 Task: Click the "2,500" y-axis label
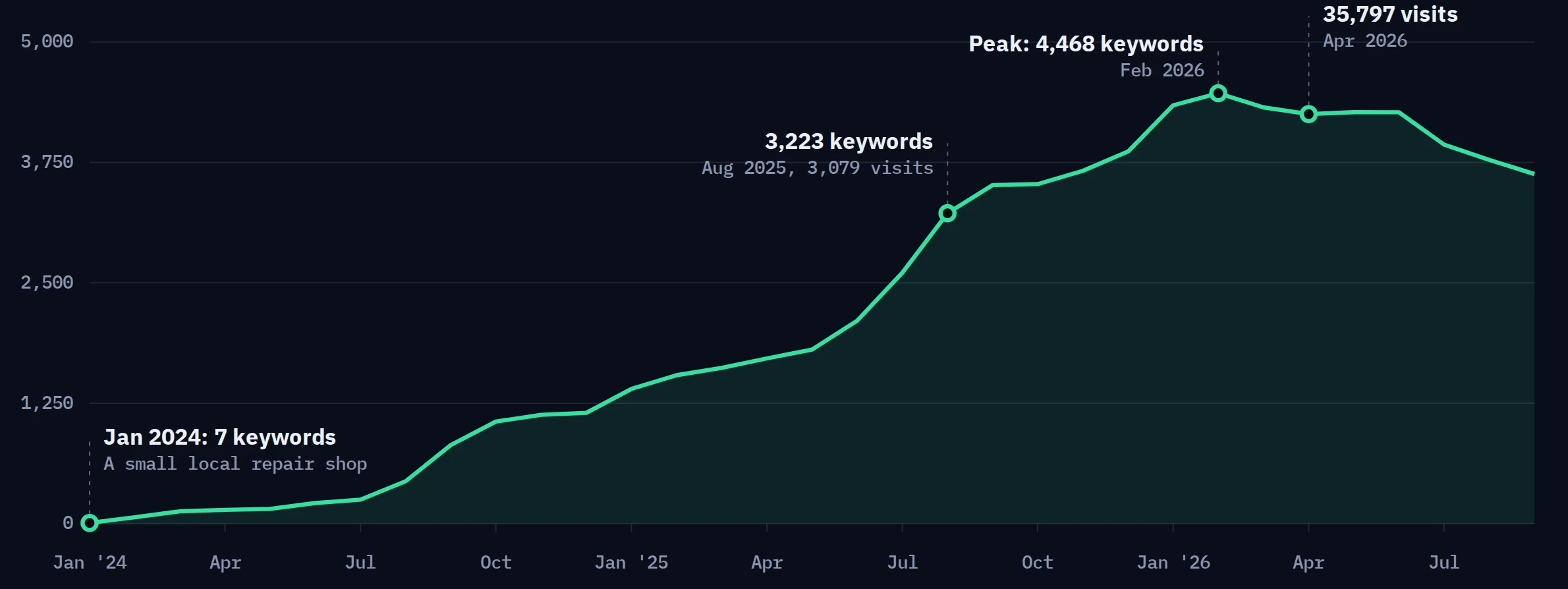coord(47,283)
